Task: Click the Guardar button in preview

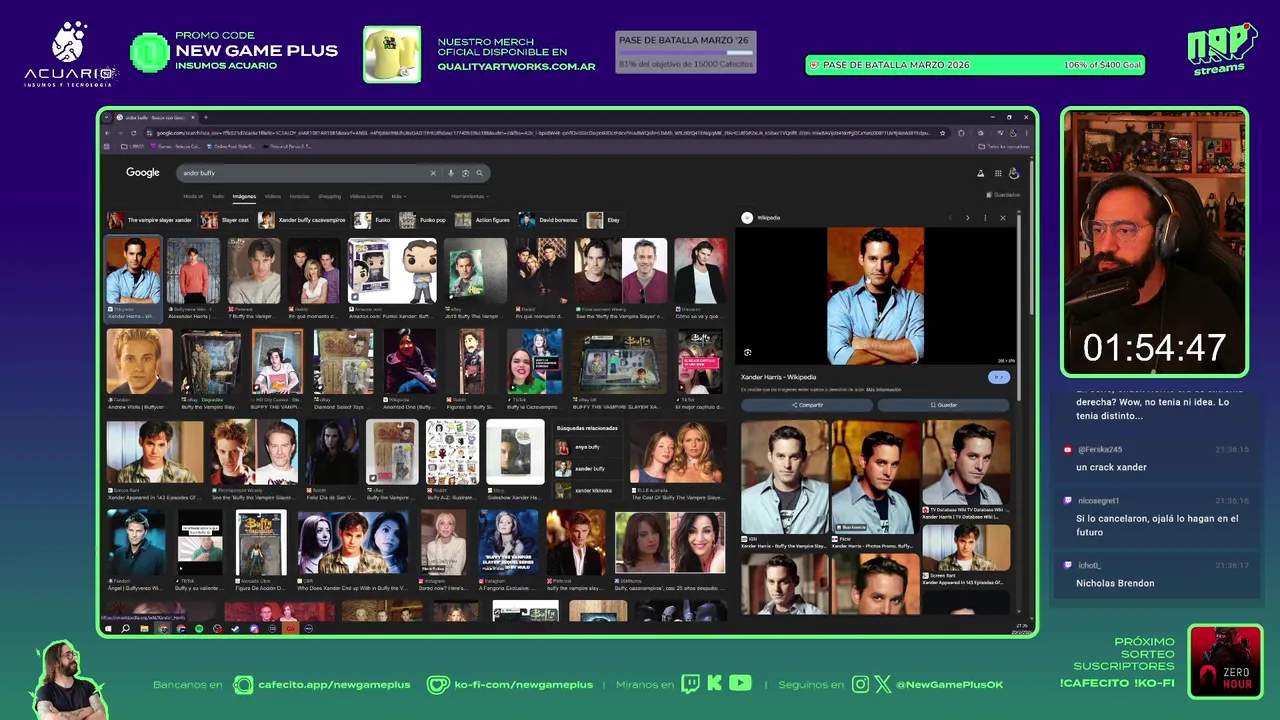Action: [x=944, y=405]
